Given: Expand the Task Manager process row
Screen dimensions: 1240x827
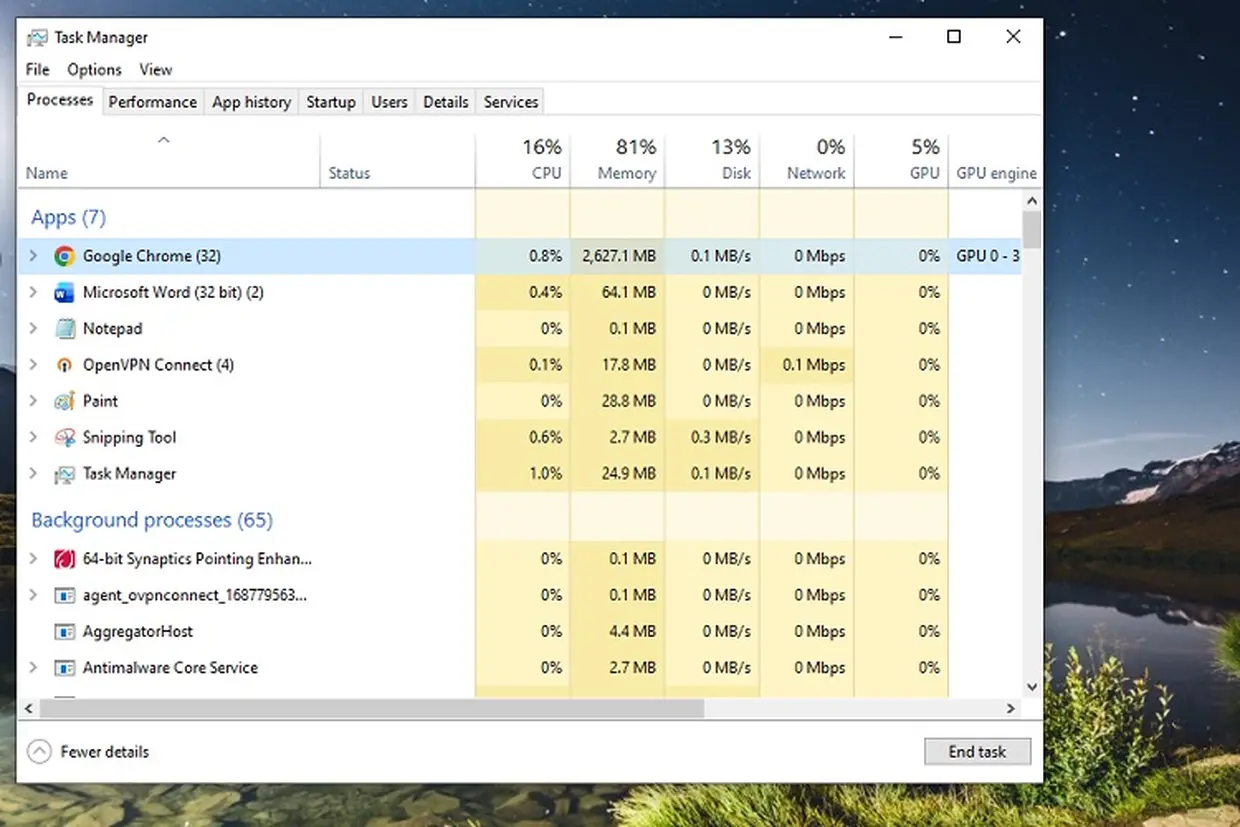Looking at the screenshot, I should point(33,474).
